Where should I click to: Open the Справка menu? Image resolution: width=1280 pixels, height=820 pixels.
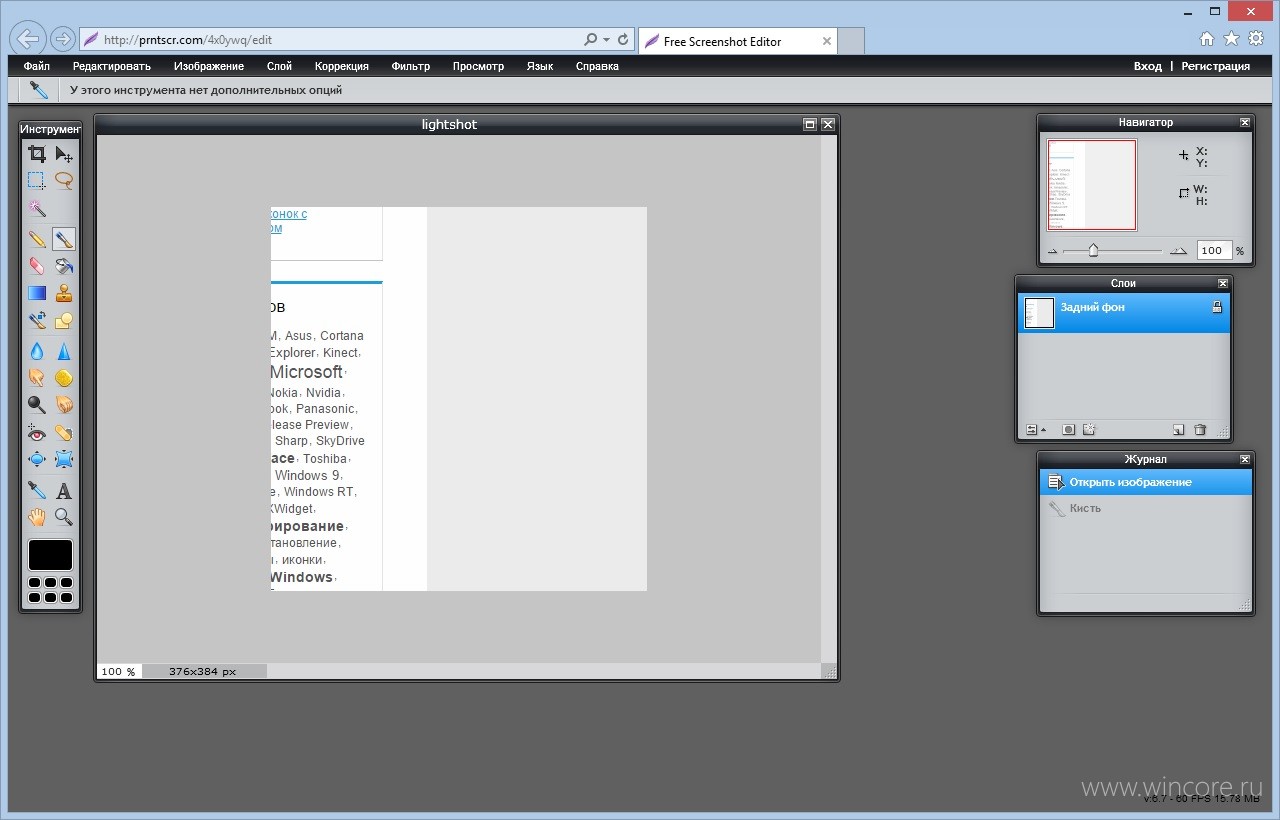point(597,66)
